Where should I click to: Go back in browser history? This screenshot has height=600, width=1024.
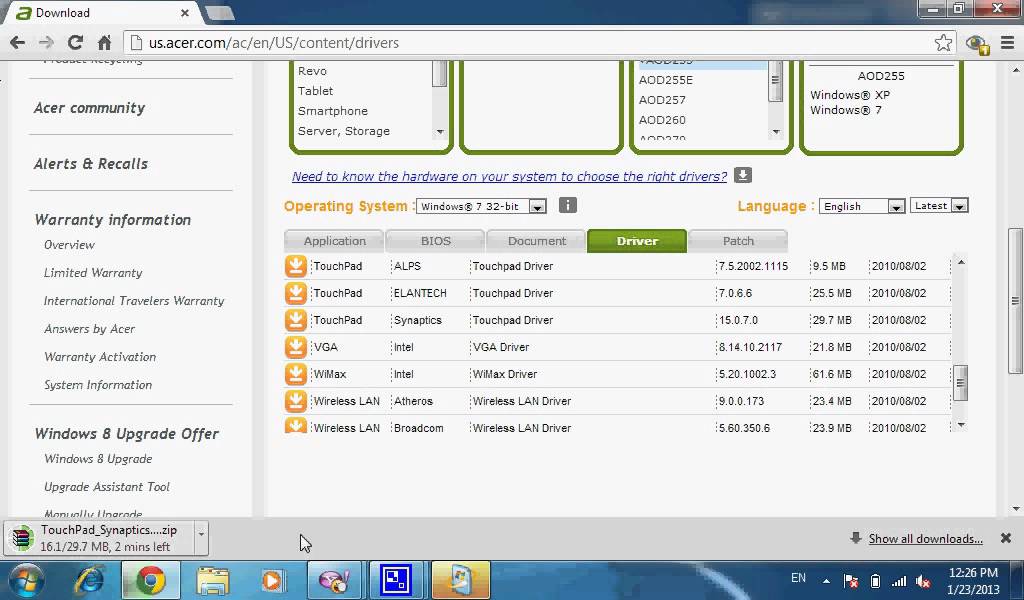click(x=18, y=43)
